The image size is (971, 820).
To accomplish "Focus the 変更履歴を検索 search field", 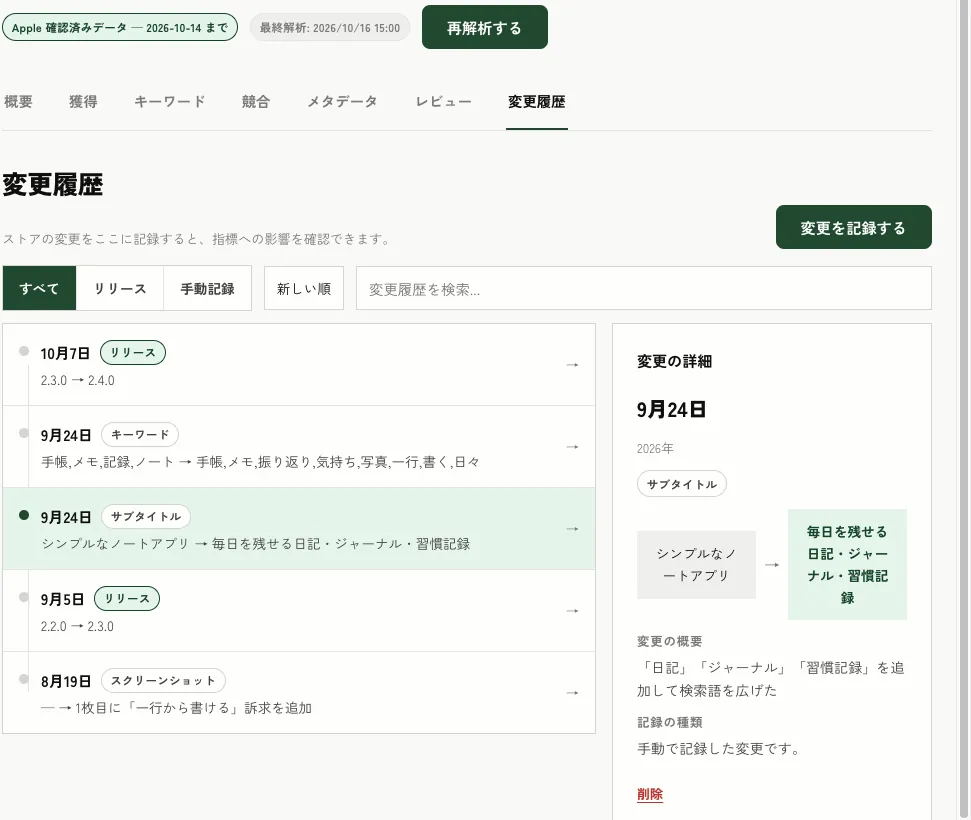I will [x=643, y=289].
